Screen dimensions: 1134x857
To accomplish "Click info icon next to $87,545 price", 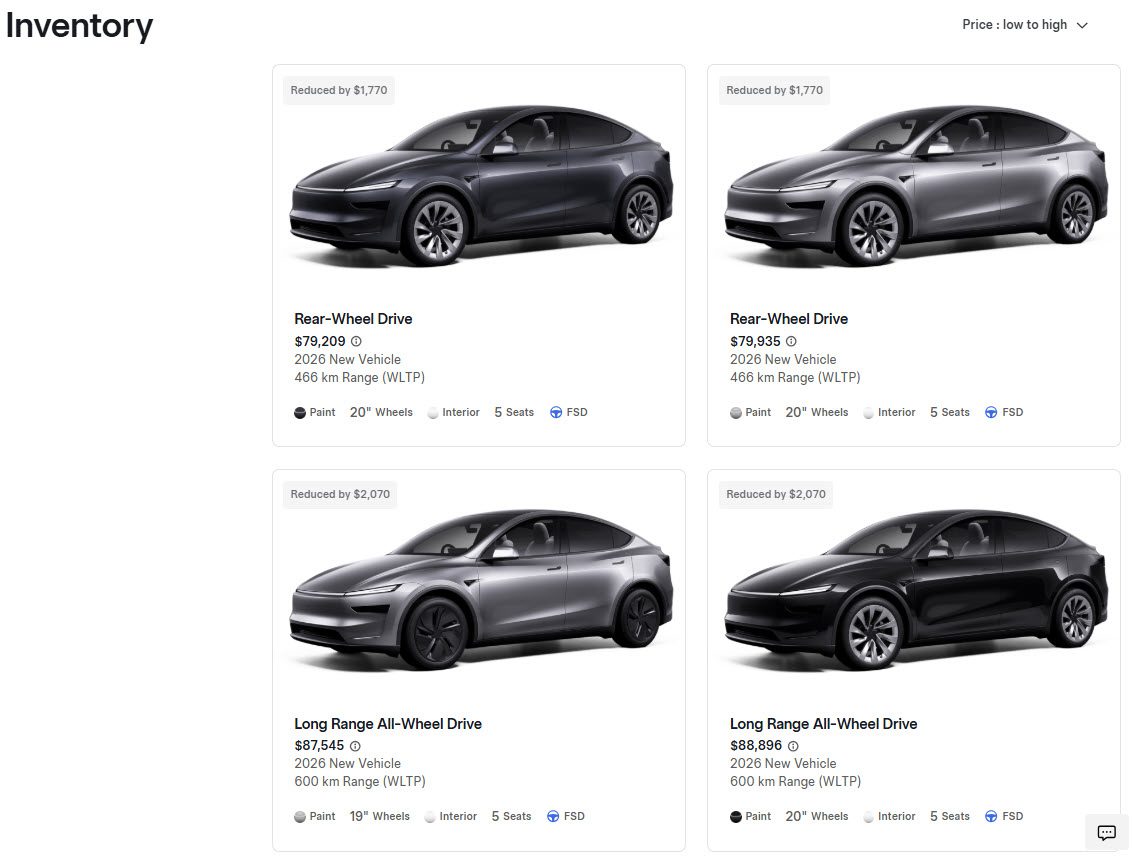I will [355, 746].
